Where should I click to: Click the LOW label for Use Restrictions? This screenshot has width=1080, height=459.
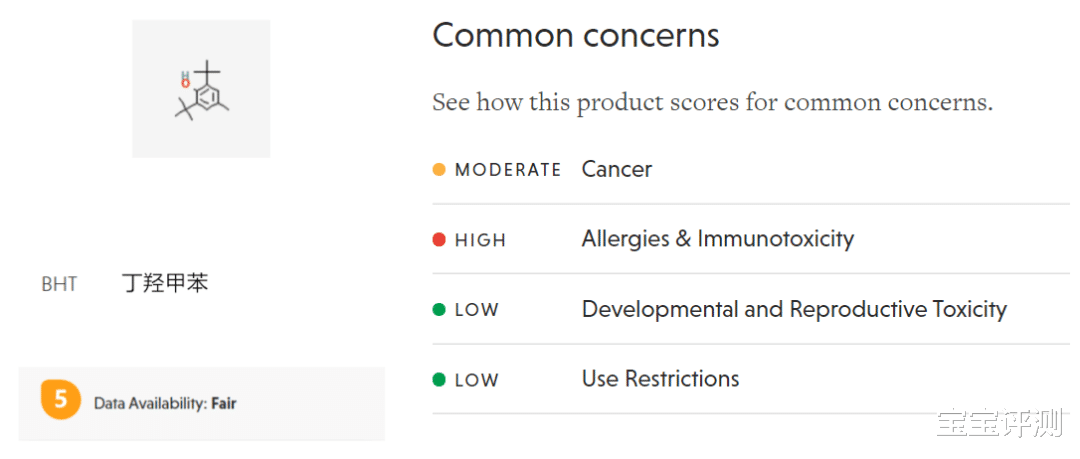click(x=477, y=380)
